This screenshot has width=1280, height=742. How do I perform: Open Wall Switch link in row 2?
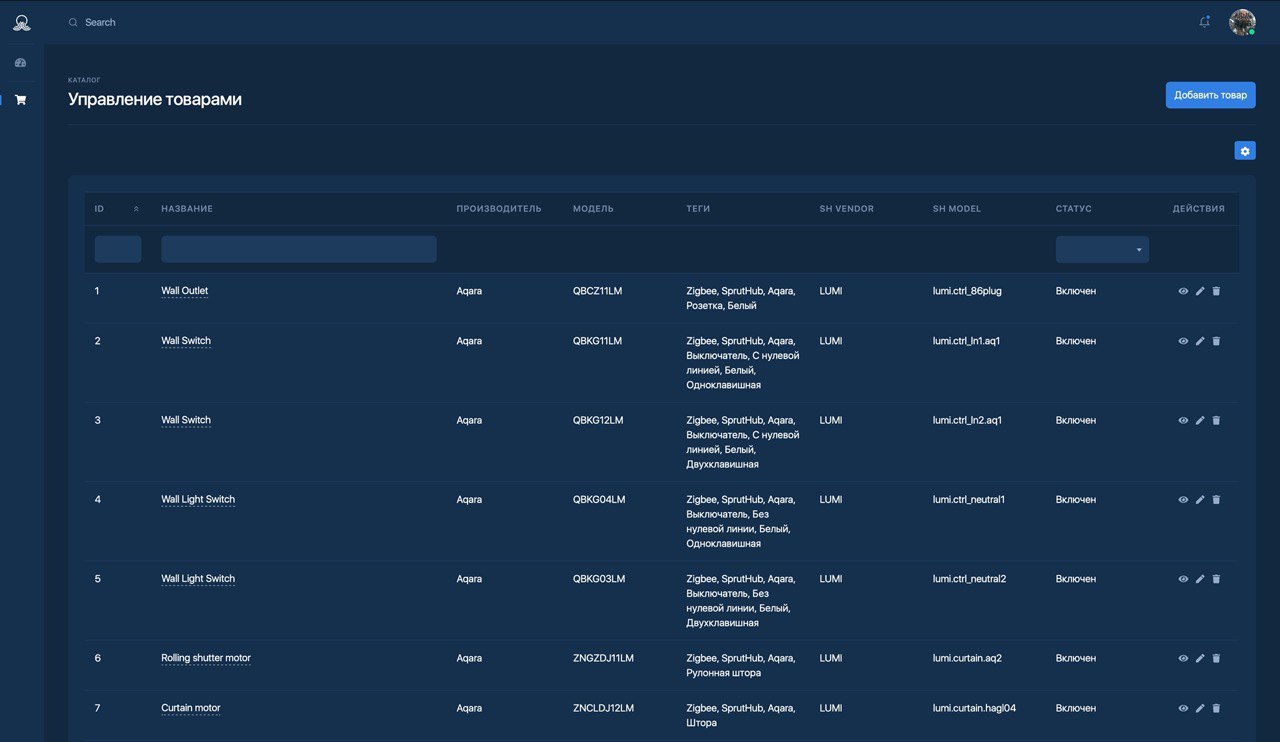[x=186, y=341]
